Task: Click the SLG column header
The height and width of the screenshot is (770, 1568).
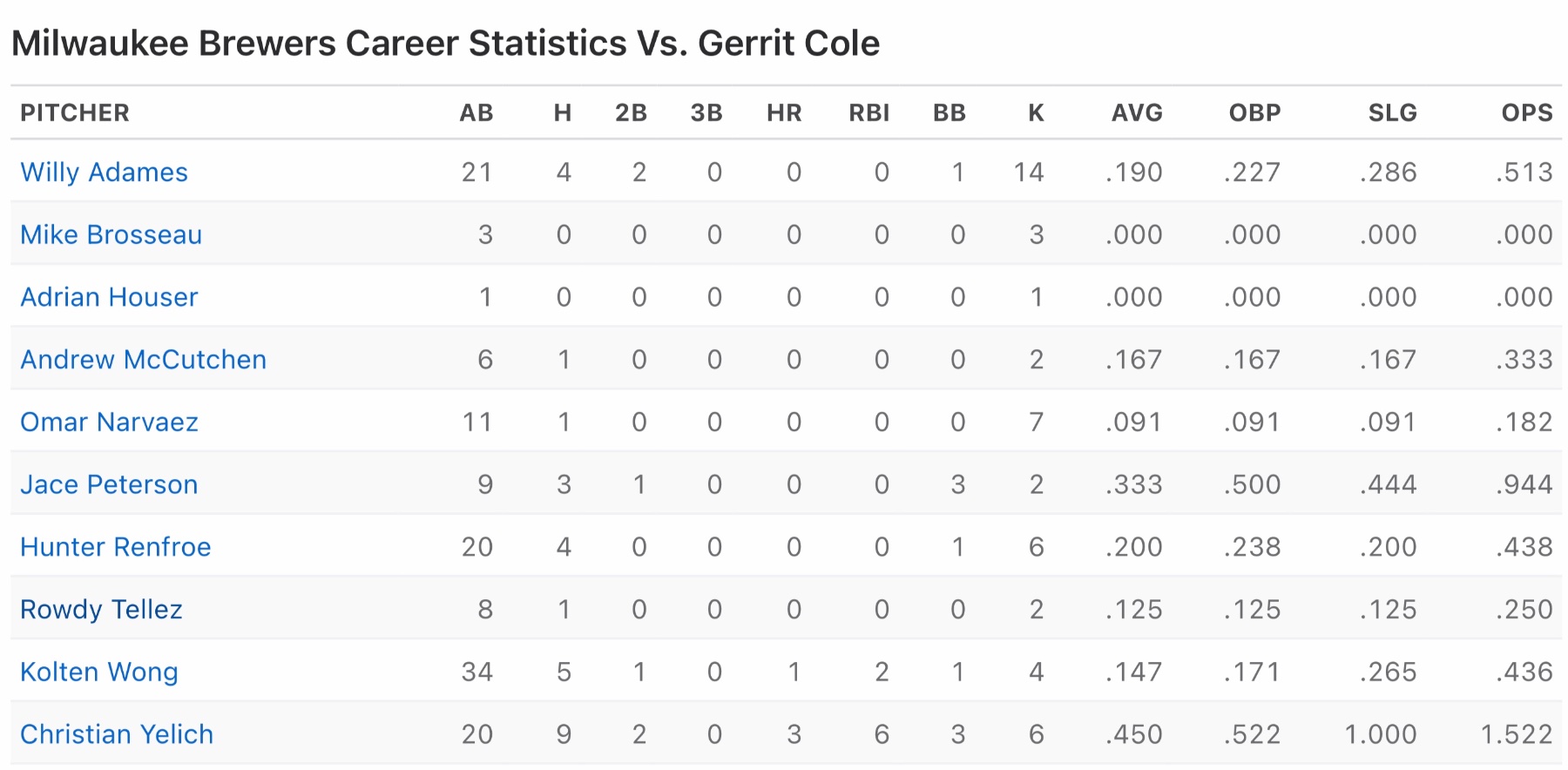Action: (1392, 113)
